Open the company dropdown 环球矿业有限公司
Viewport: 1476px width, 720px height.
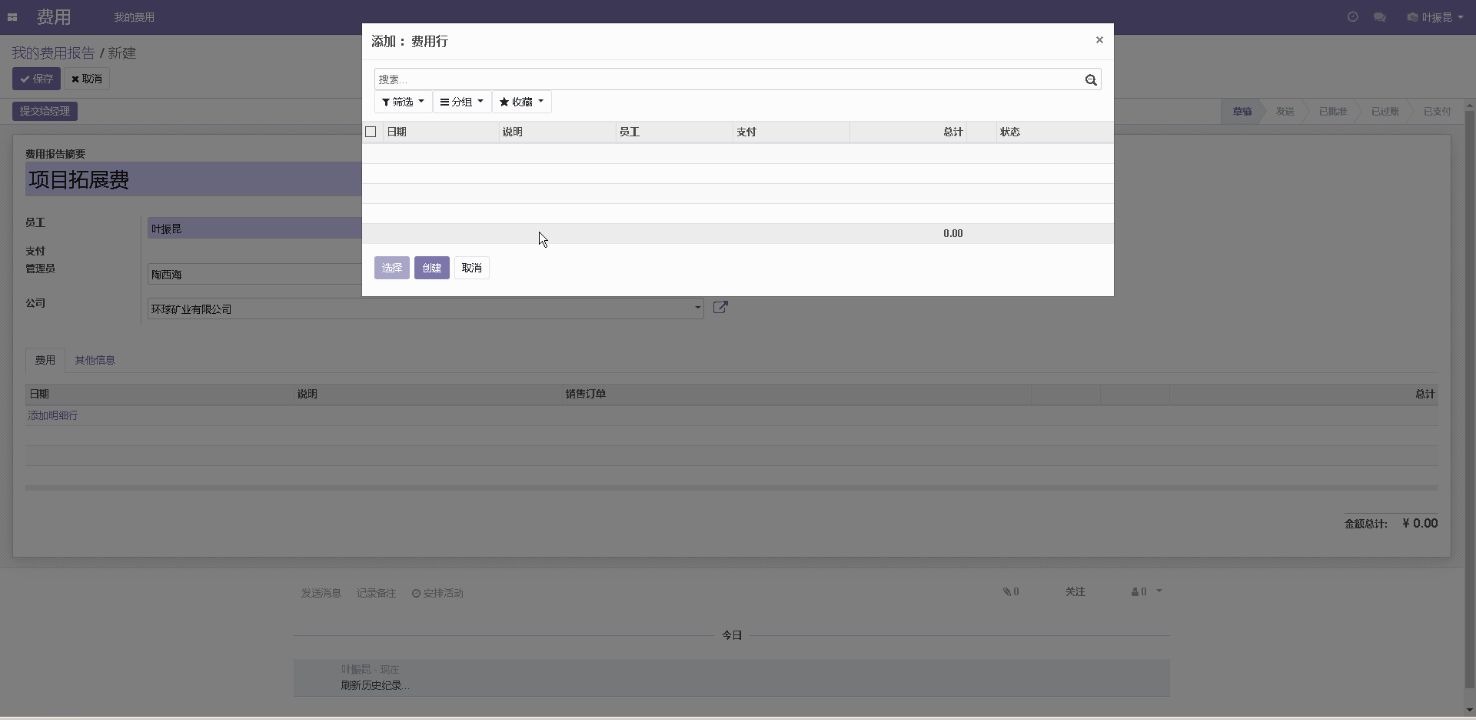[x=425, y=309]
